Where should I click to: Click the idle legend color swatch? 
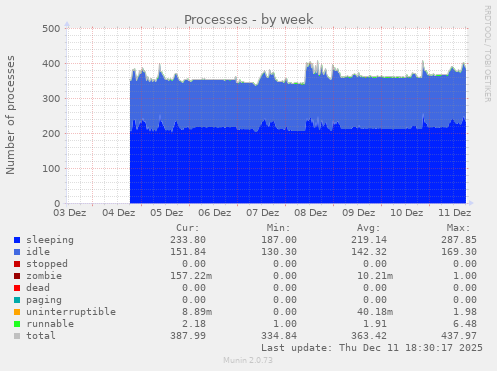point(17,252)
